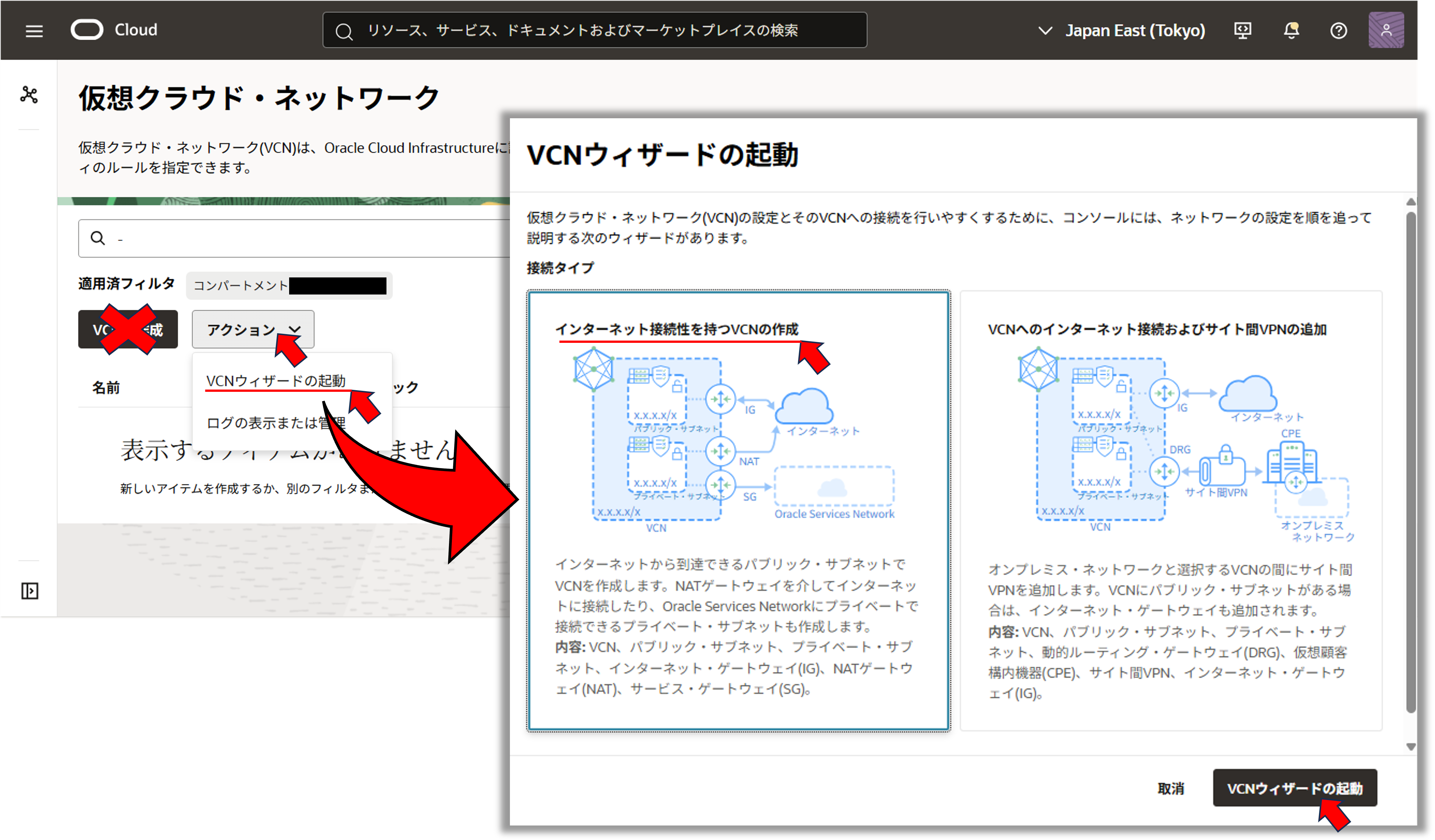Click the scrollbar down arrow in dialog
This screenshot has width=1435, height=840.
point(1411,747)
